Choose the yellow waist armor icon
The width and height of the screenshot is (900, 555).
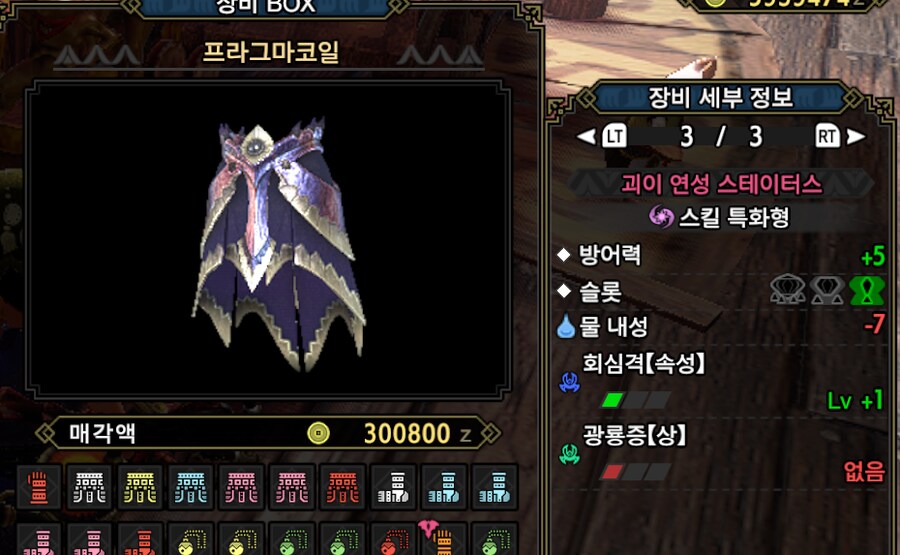click(140, 487)
